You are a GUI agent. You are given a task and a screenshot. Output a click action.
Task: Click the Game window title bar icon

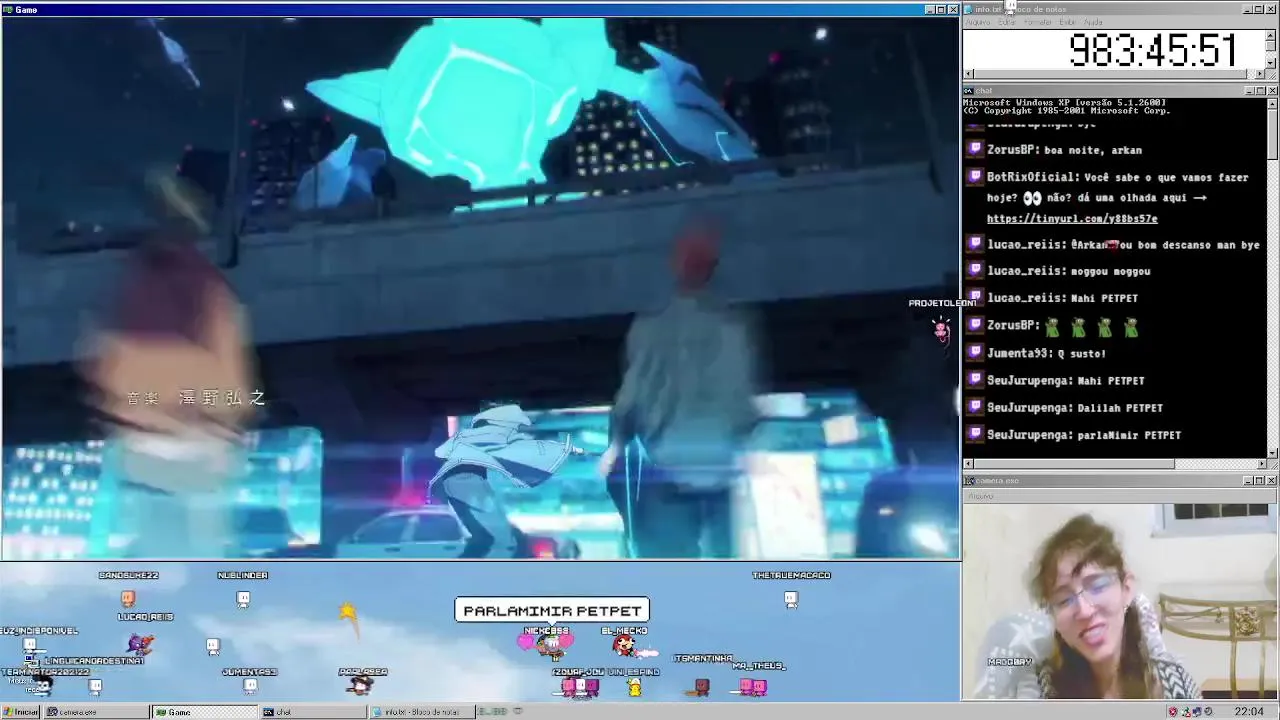[x=8, y=10]
